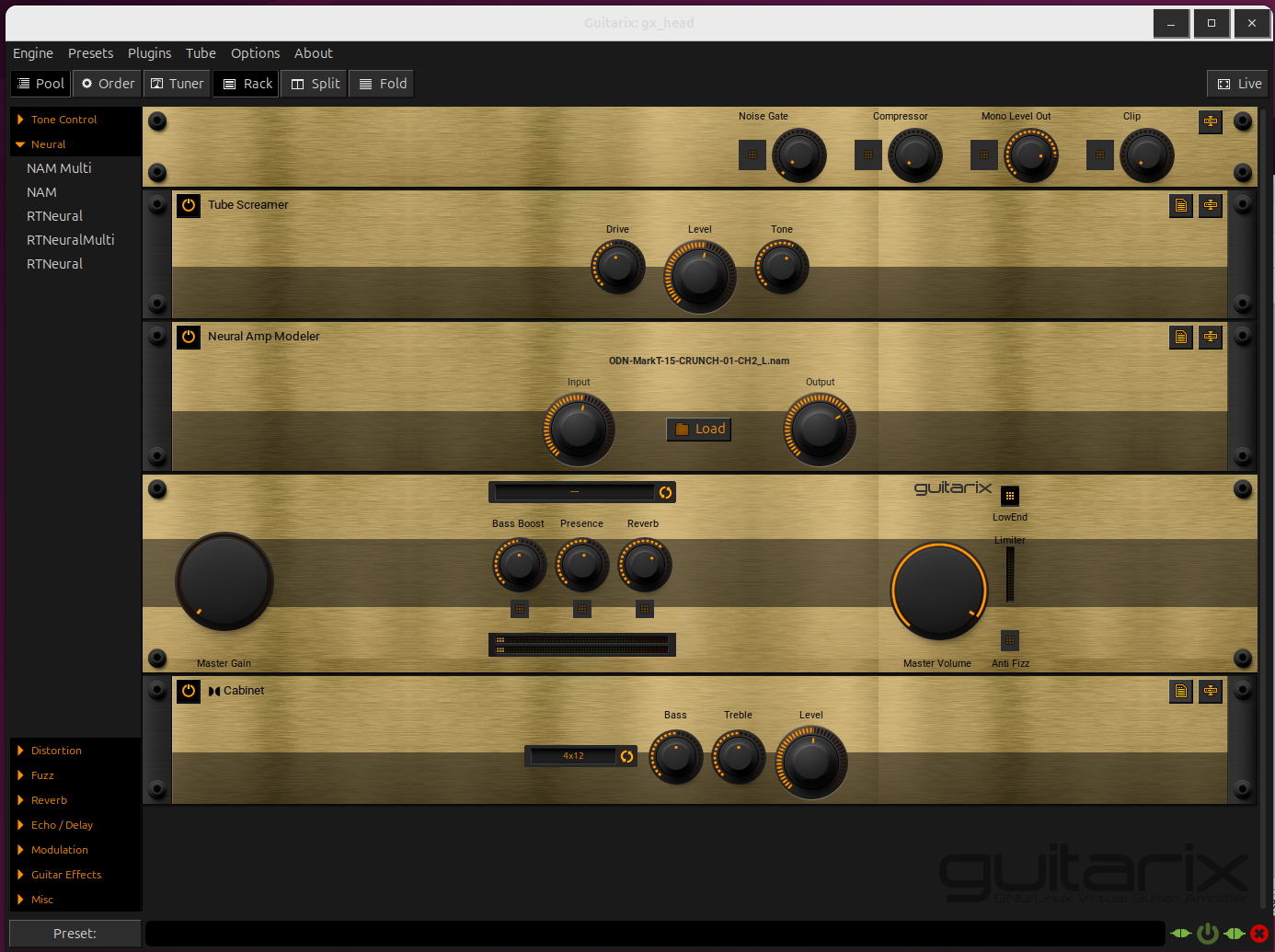Toggle the Tube Screamer power switch

point(189,205)
